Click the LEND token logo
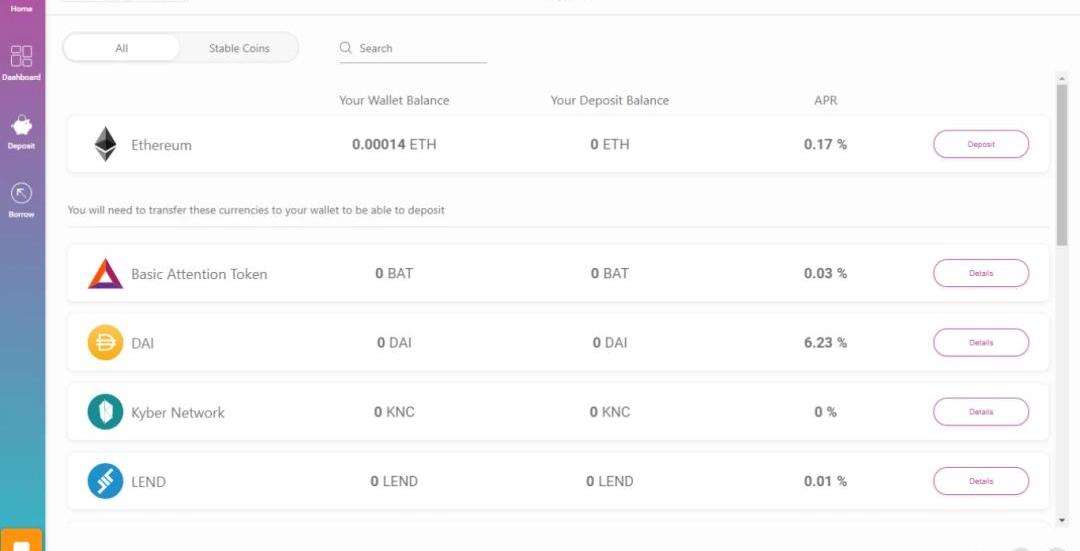This screenshot has height=551, width=1080. tap(105, 481)
